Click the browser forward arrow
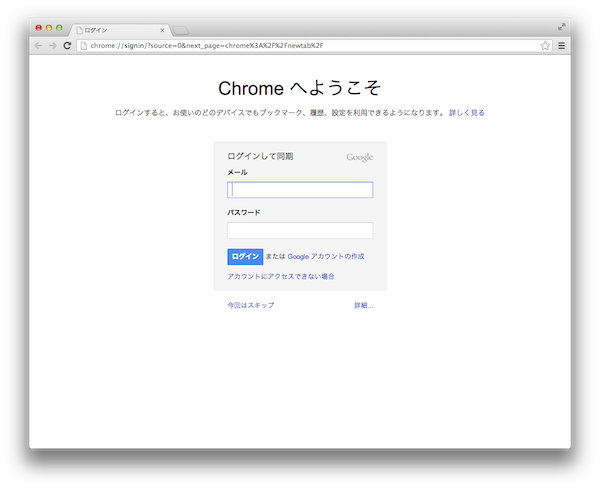Screen dimensions: 600x489 pos(52,46)
